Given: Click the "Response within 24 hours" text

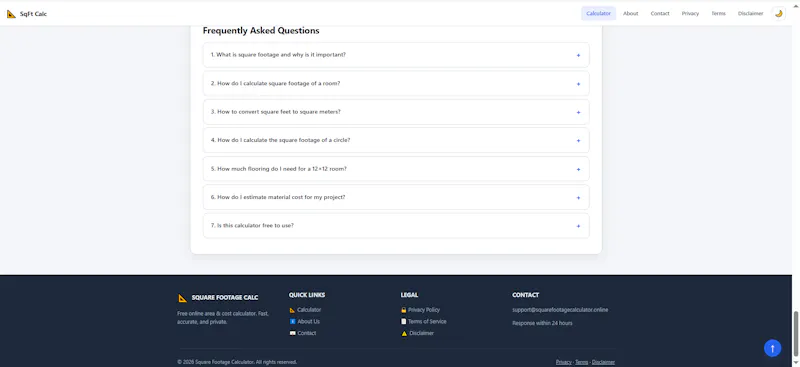Looking at the screenshot, I should point(542,323).
